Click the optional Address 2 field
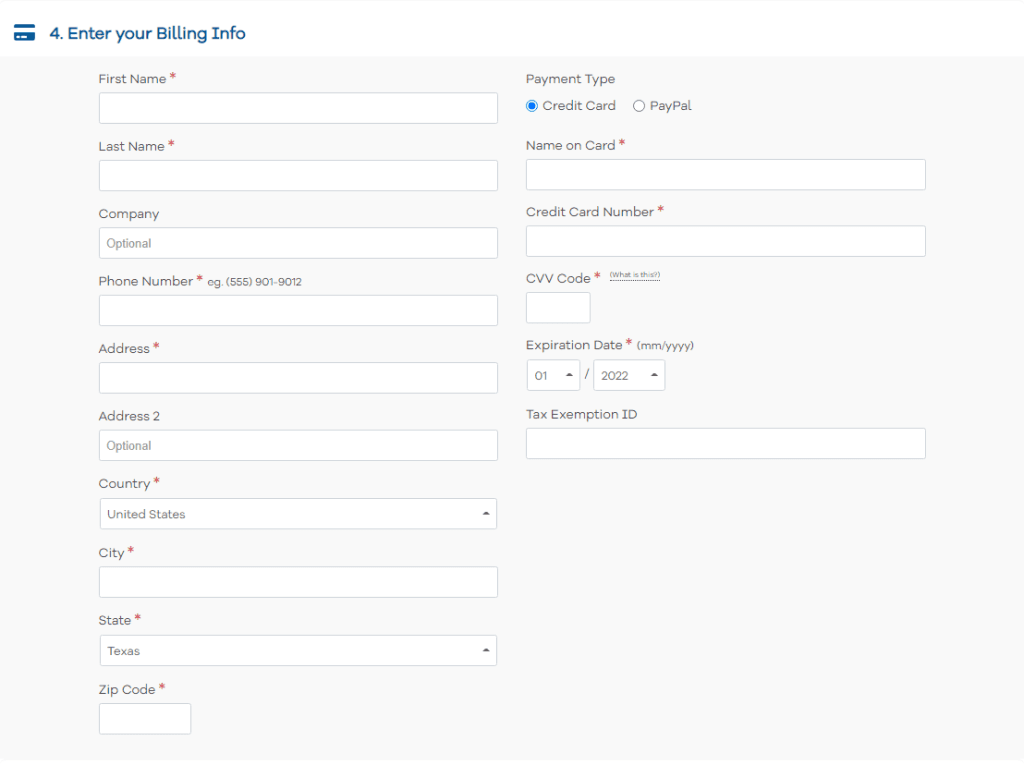The width and height of the screenshot is (1024, 765). pyautogui.click(x=298, y=445)
